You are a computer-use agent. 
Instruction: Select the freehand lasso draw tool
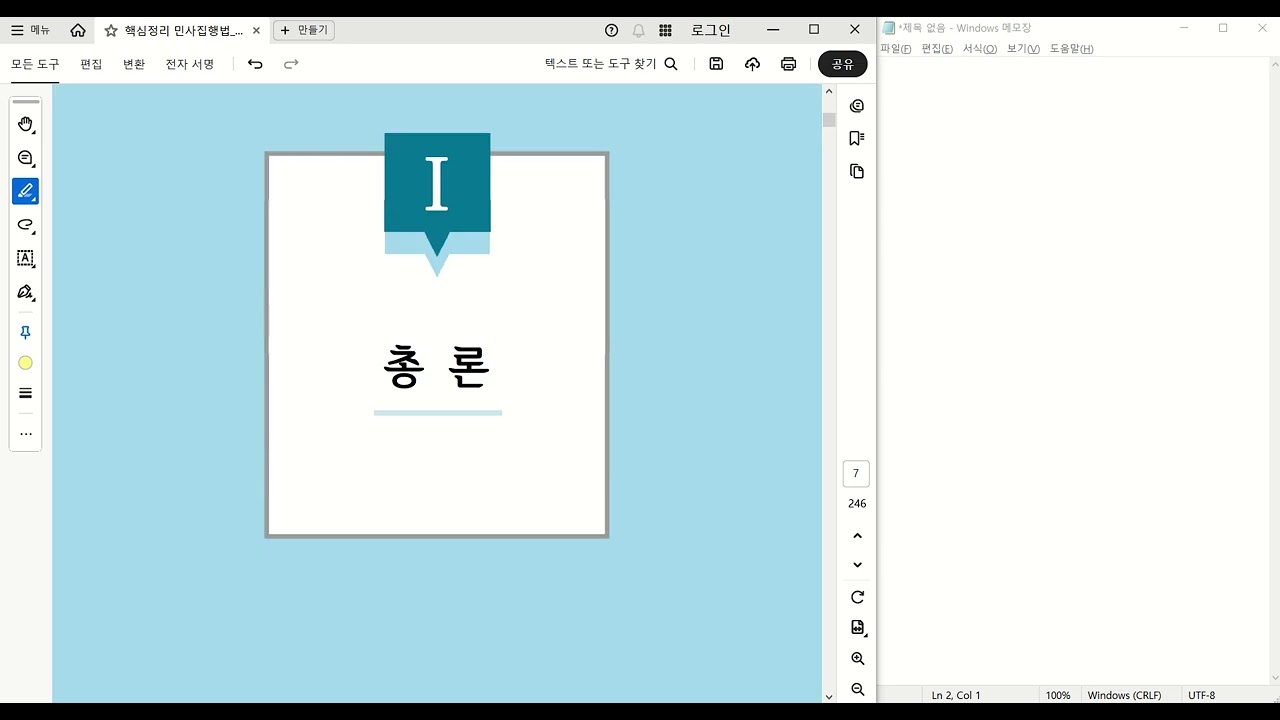pos(26,225)
